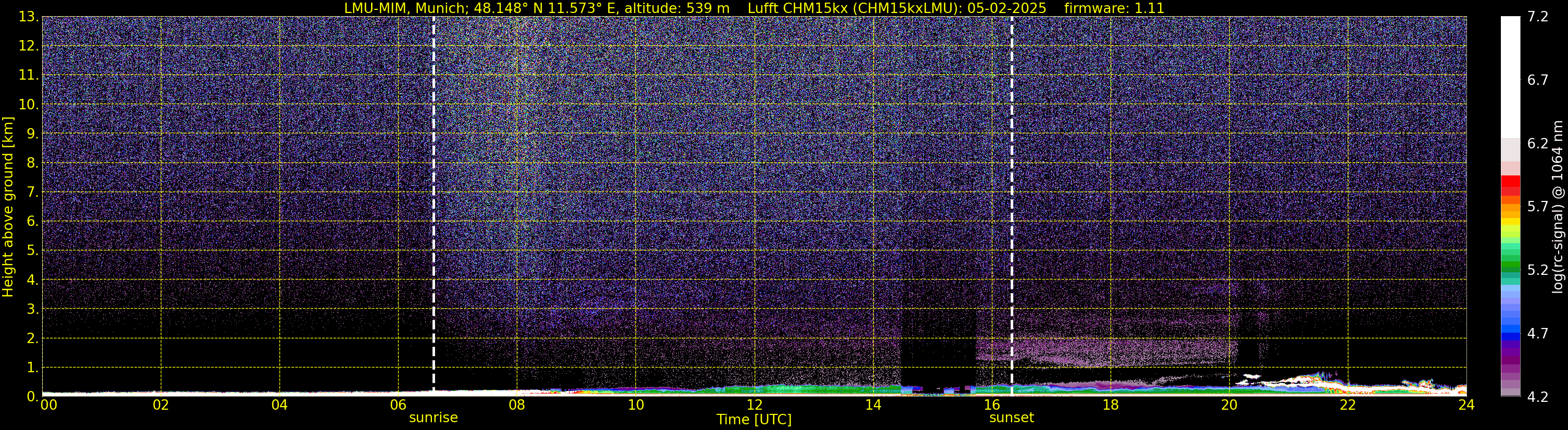The width and height of the screenshot is (1568, 430).
Task: Click the 'log(rc-signal) @ 1064 nm' colorbar label
Action: (x=1557, y=207)
